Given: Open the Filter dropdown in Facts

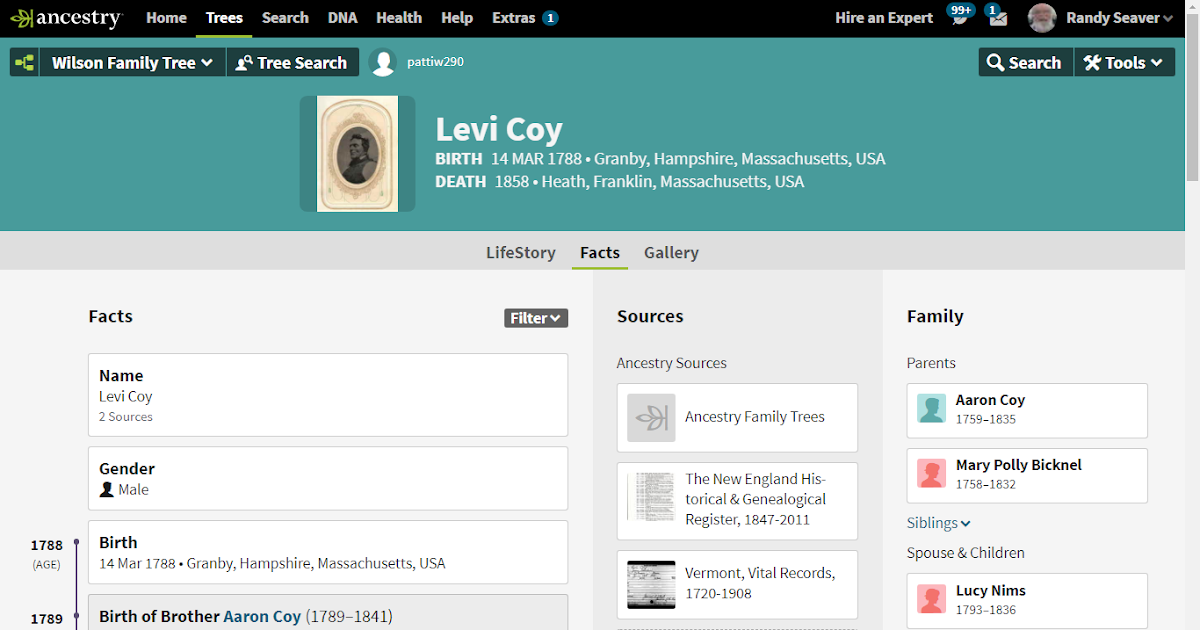Looking at the screenshot, I should point(536,317).
